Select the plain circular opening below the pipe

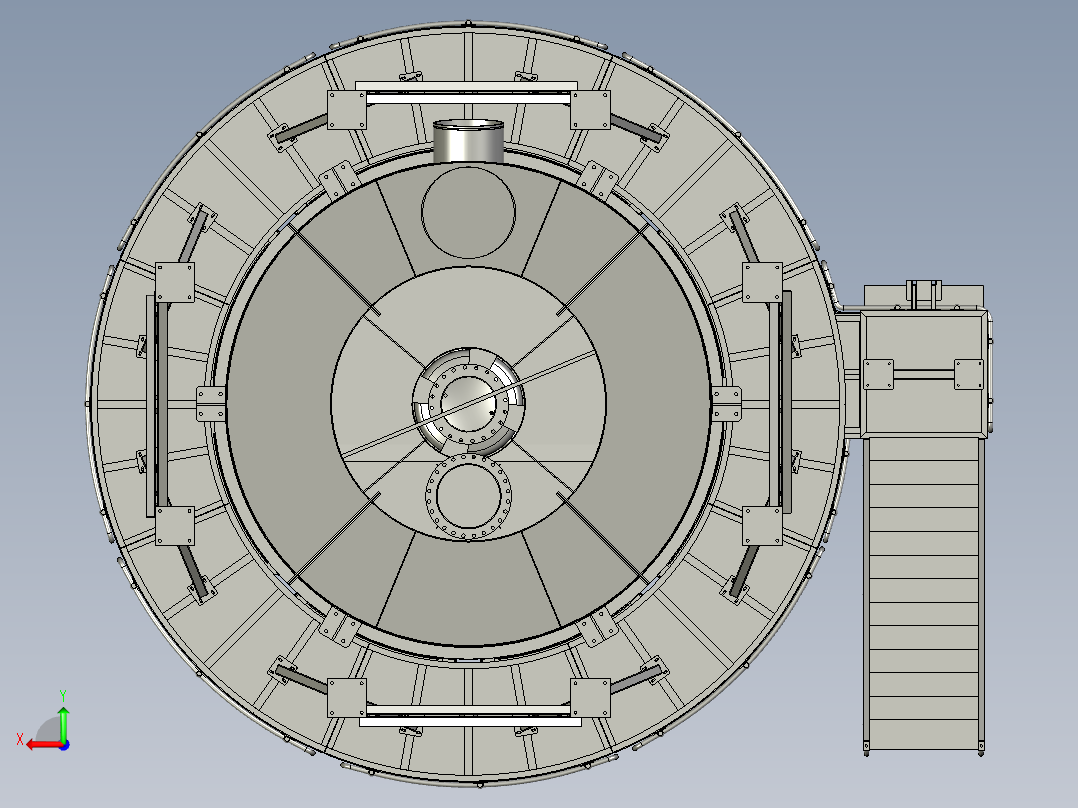(468, 212)
